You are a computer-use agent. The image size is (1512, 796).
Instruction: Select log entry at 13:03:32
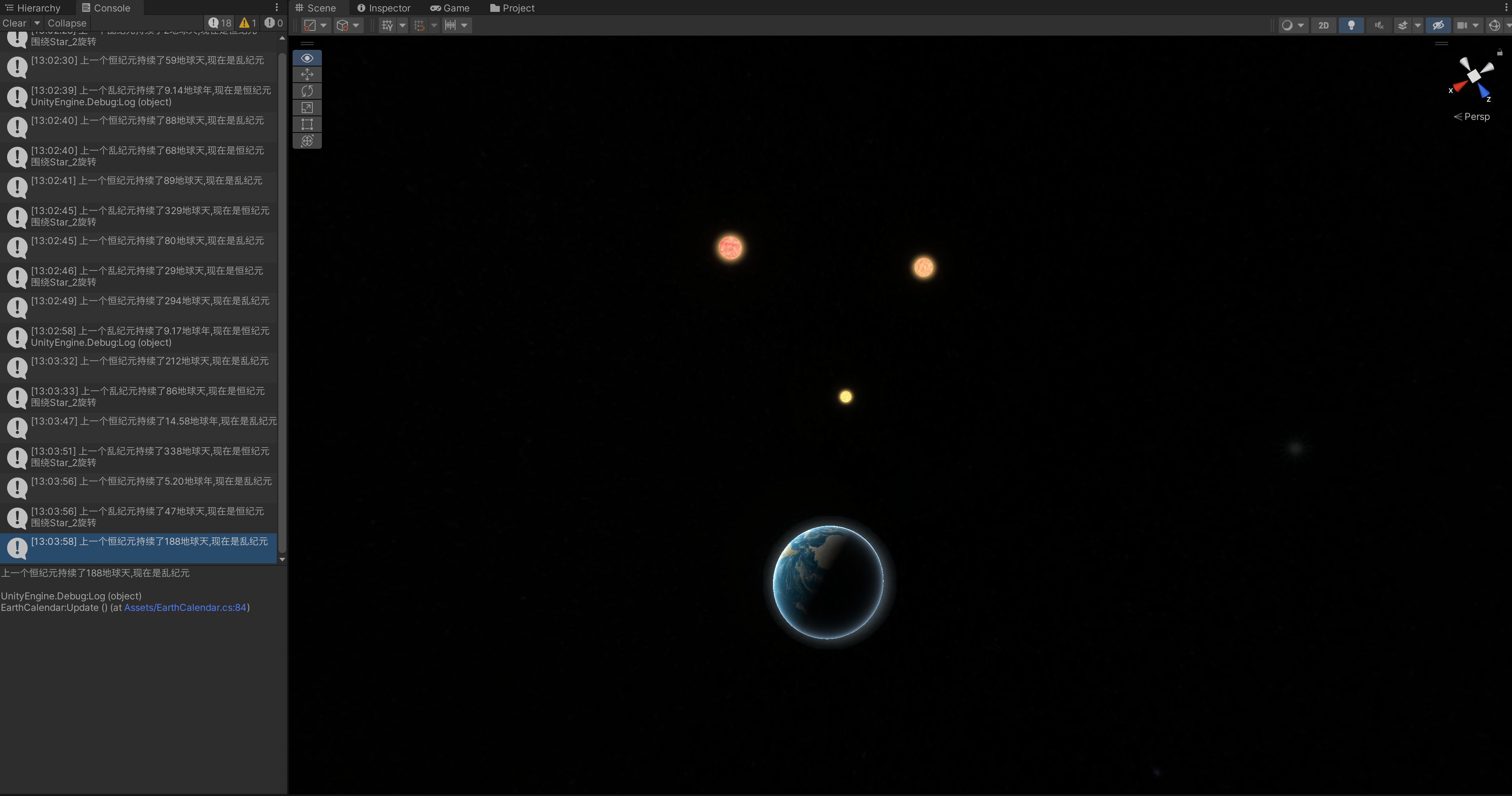click(138, 367)
